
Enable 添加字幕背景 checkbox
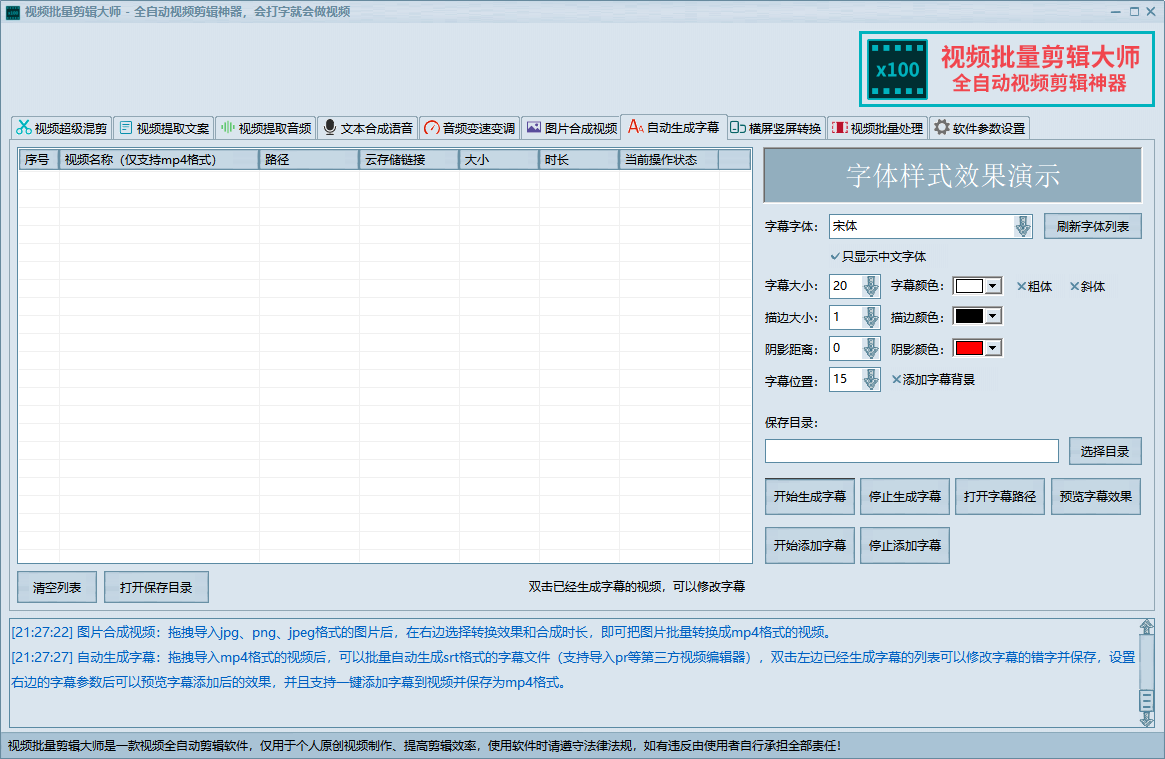coord(897,380)
